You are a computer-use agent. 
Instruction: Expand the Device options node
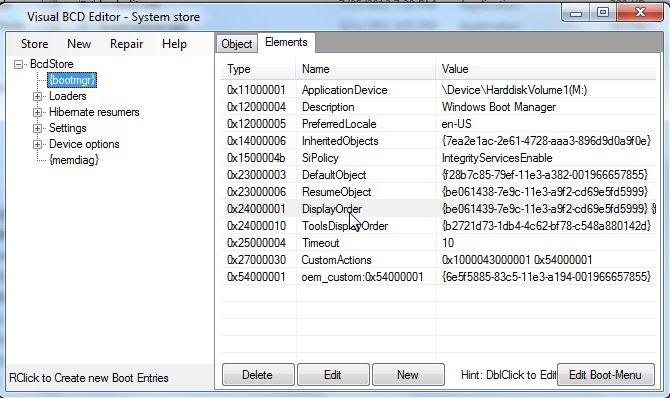point(38,144)
